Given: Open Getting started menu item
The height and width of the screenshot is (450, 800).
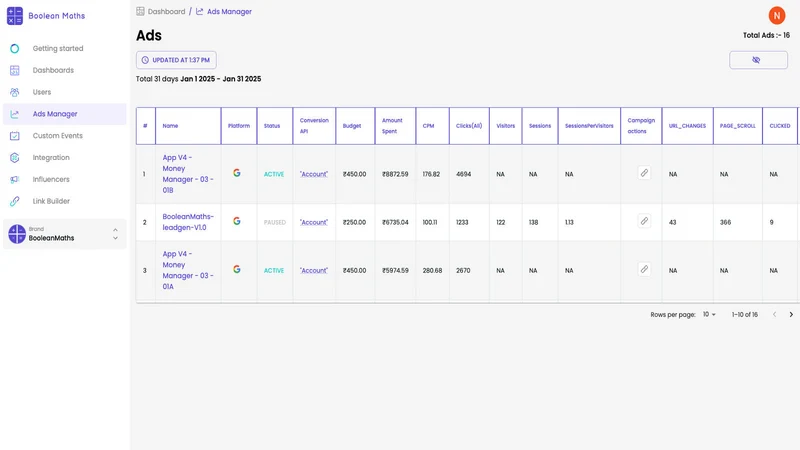Looking at the screenshot, I should (x=65, y=48).
